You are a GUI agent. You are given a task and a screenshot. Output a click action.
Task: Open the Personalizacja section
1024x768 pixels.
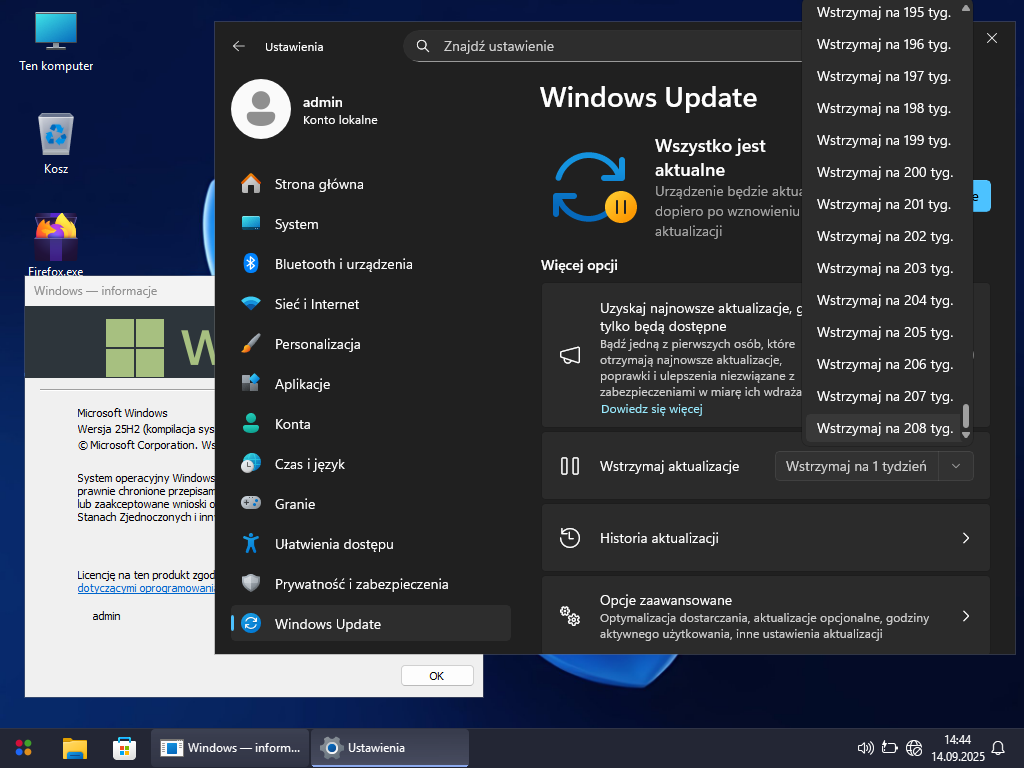click(x=317, y=344)
